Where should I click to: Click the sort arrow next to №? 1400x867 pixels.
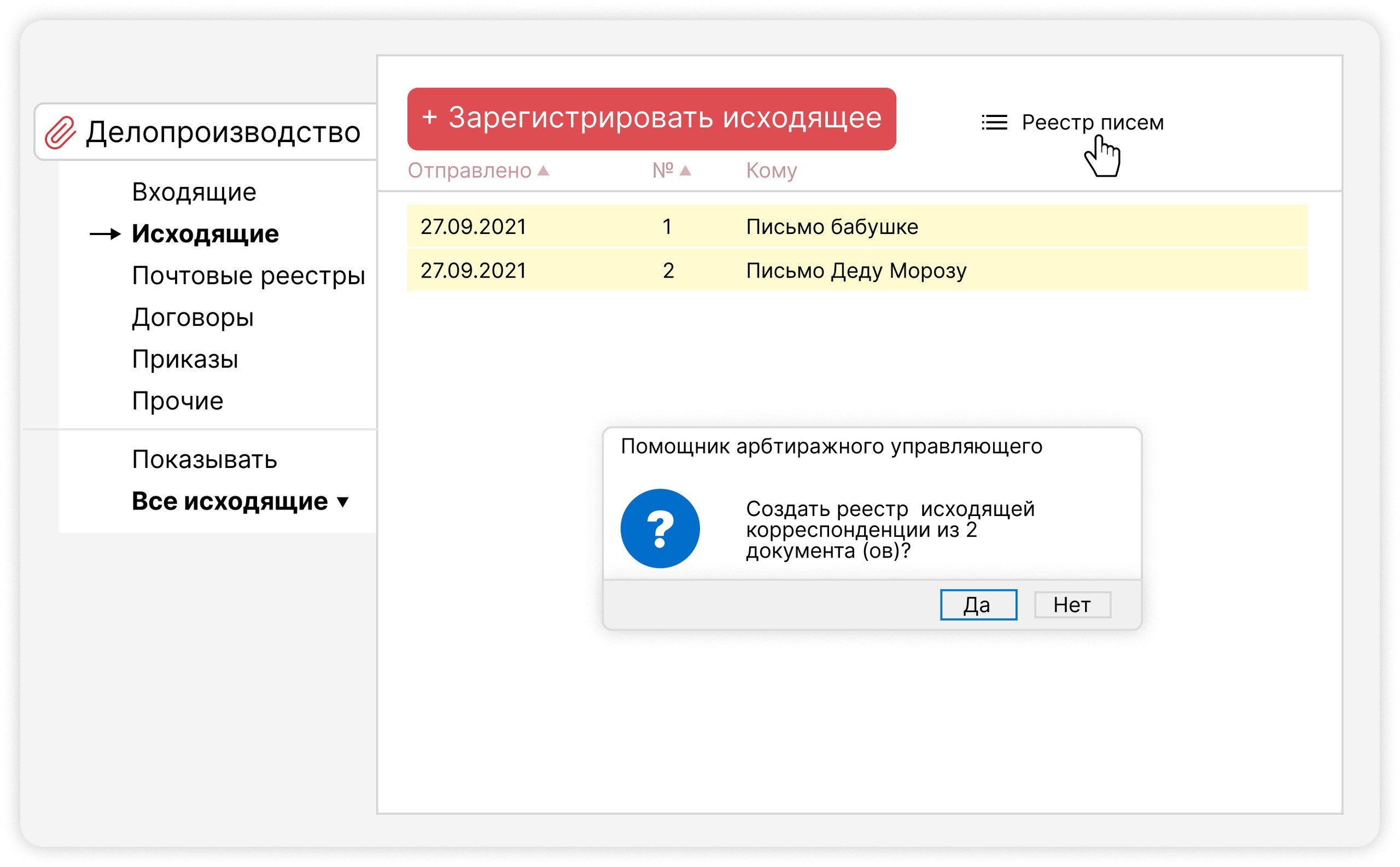685,171
